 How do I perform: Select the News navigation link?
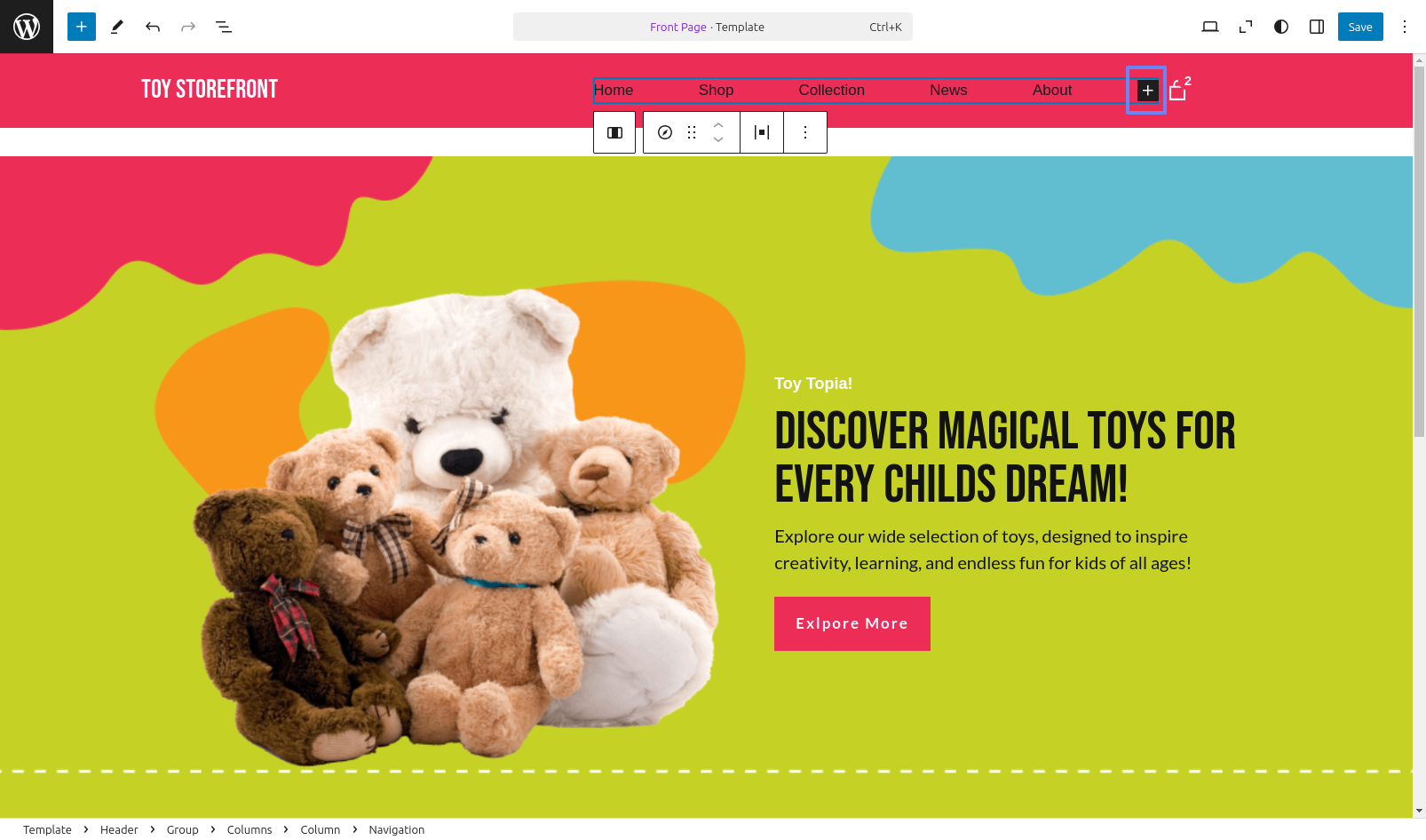[948, 91]
